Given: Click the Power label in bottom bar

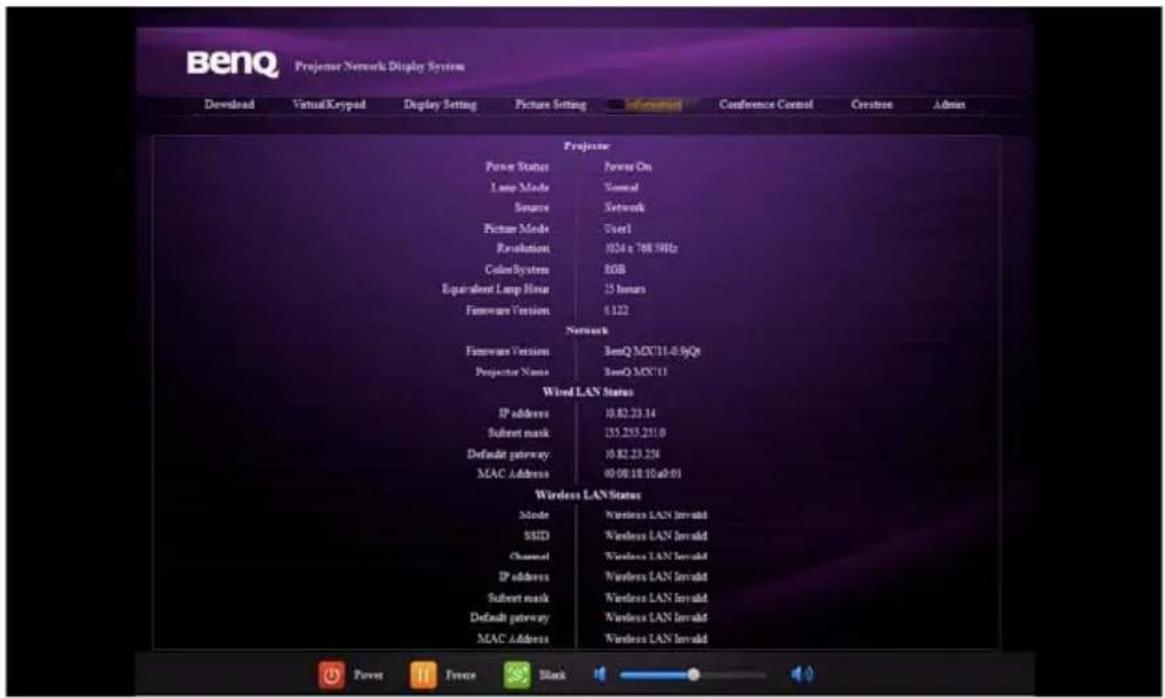Looking at the screenshot, I should click(369, 675).
